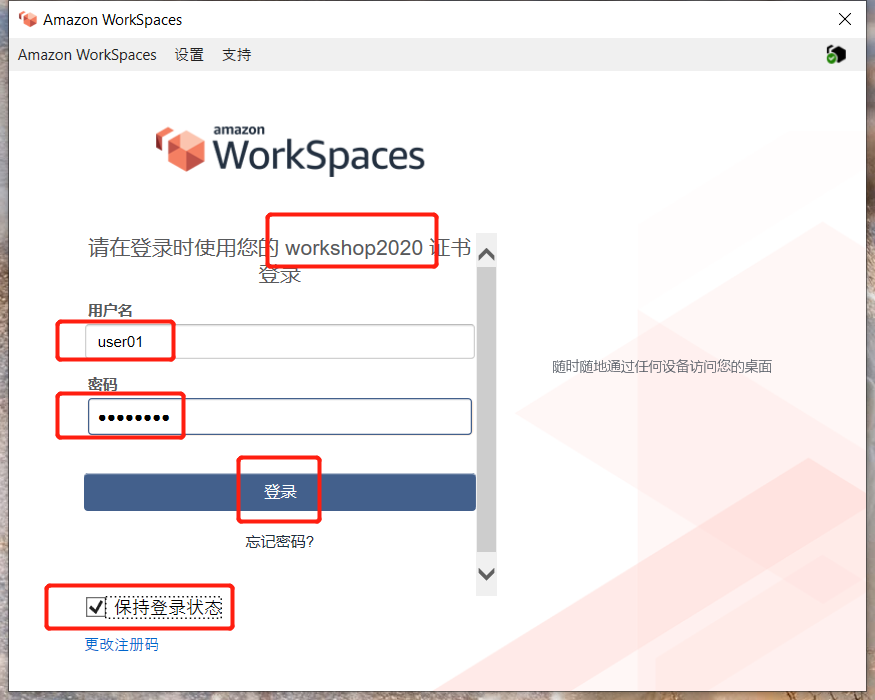The width and height of the screenshot is (875, 700).
Task: Click the 随时随地通过任何设备访问您的桌面 tagline
Action: point(662,367)
